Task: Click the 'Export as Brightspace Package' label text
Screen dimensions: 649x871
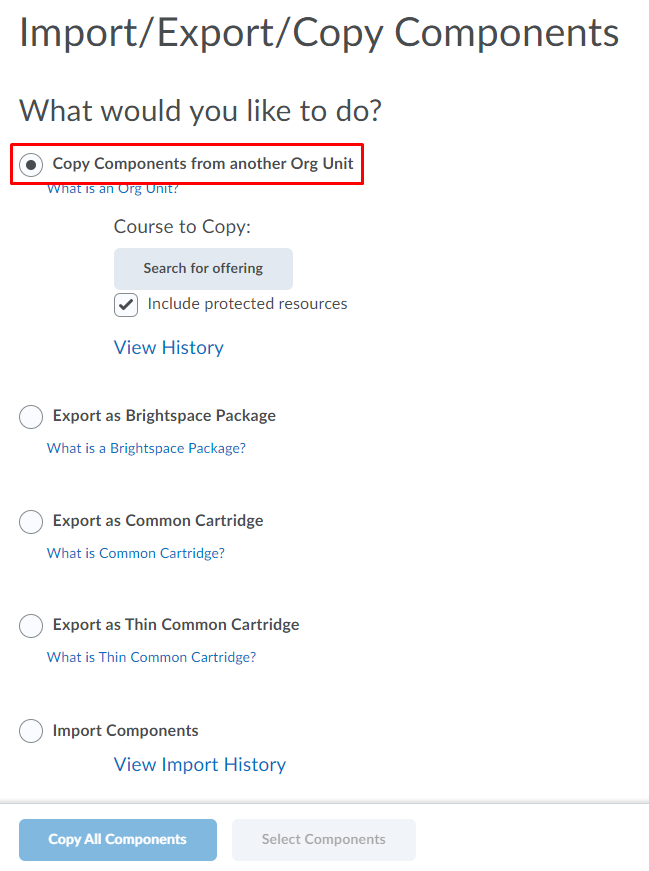Action: coord(164,416)
